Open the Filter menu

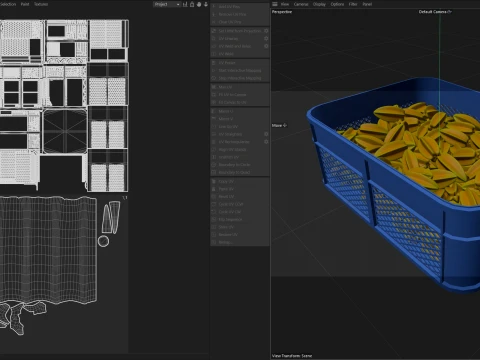[353, 4]
